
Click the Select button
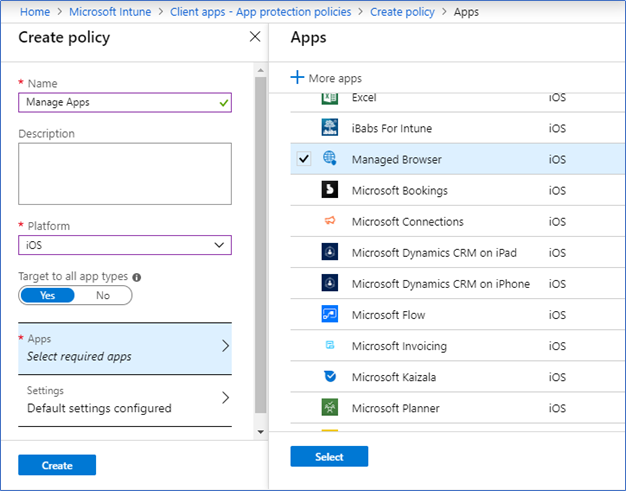(x=329, y=457)
